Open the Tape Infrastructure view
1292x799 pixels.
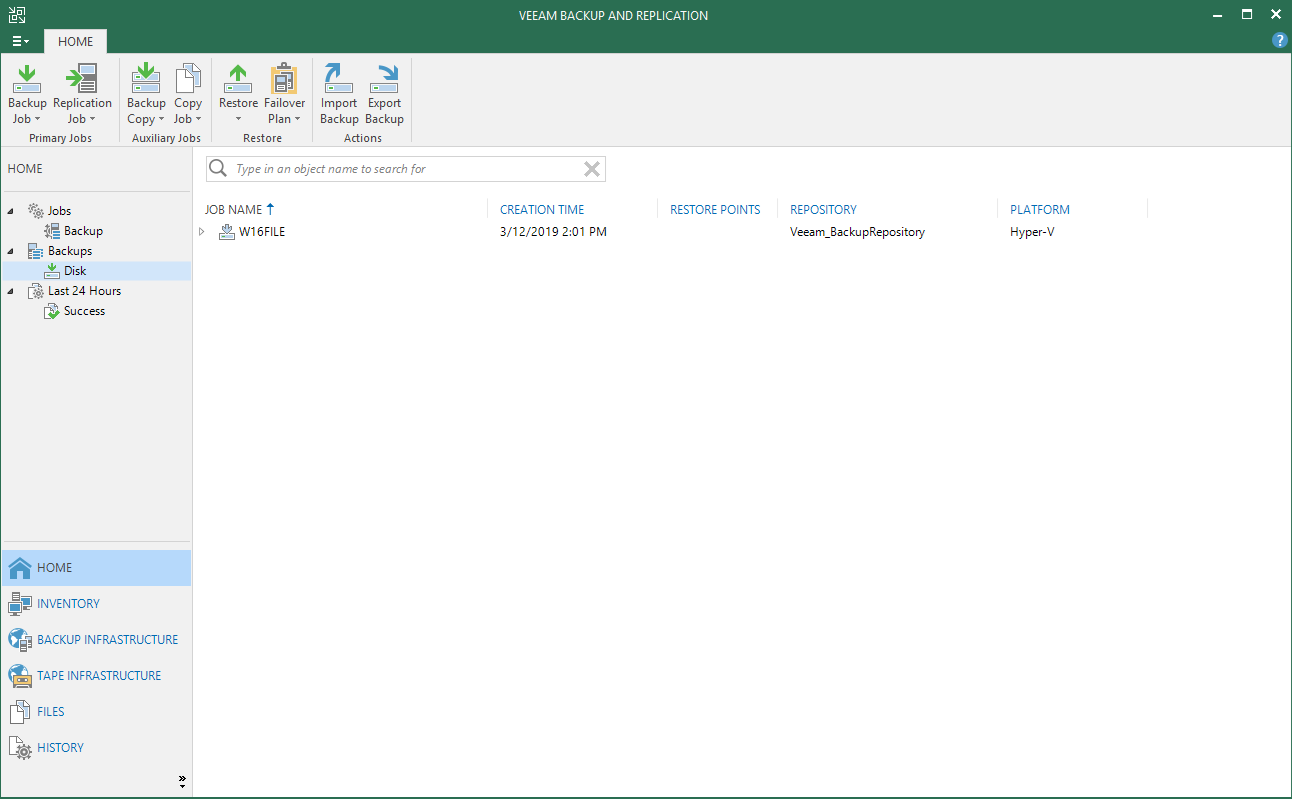pyautogui.click(x=96, y=676)
